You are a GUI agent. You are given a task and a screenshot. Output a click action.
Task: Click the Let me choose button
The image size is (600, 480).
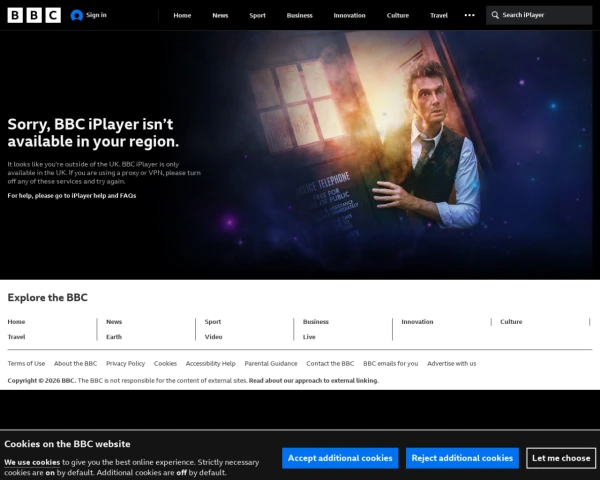click(x=561, y=458)
